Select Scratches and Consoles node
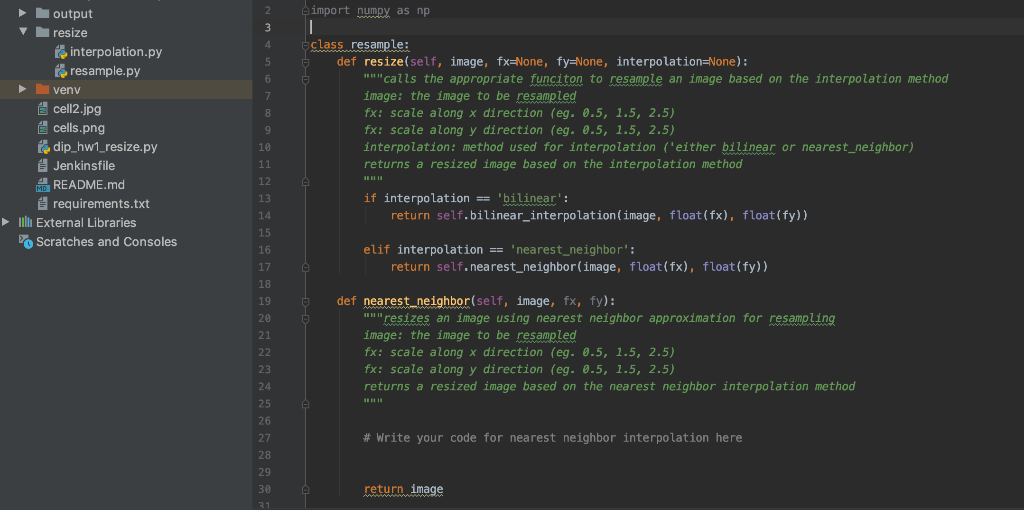 [106, 242]
